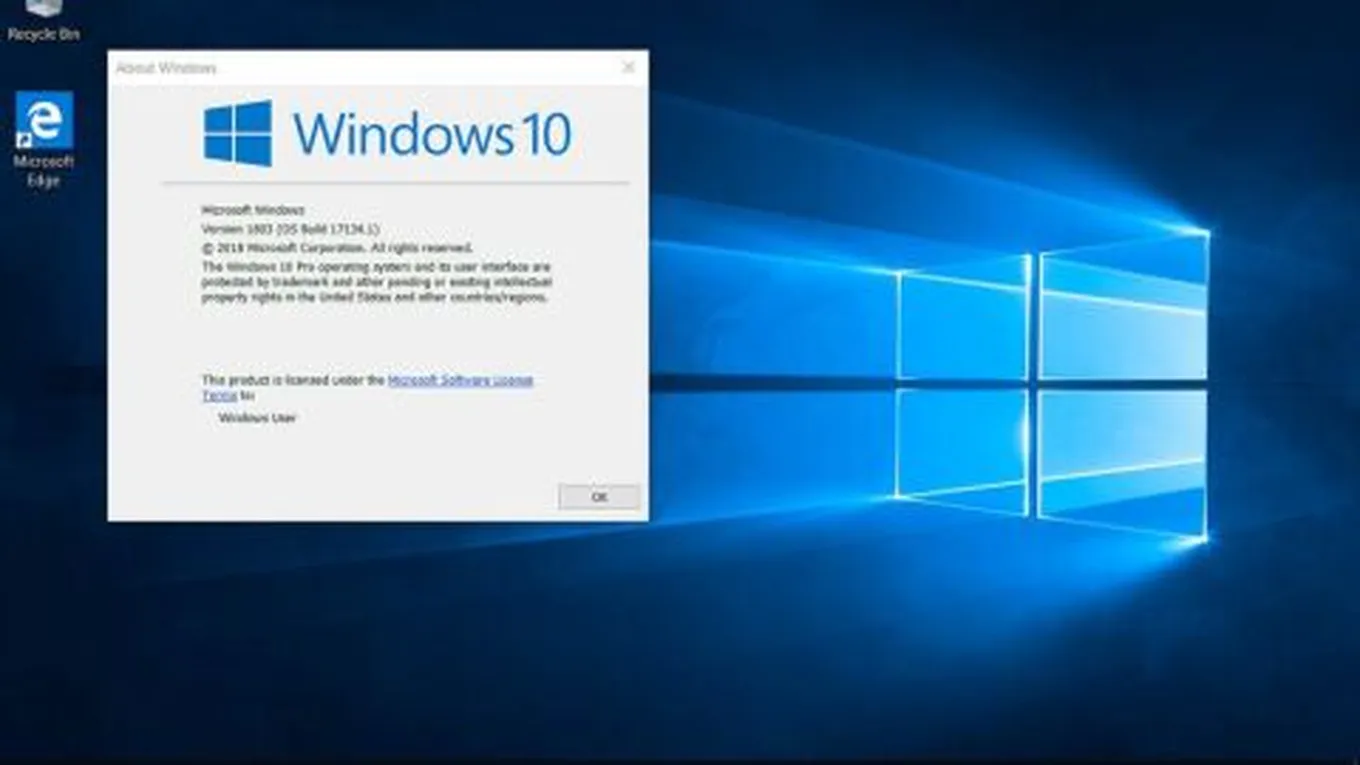
Task: Click the large "Windows 10" wordmark
Action: 432,134
